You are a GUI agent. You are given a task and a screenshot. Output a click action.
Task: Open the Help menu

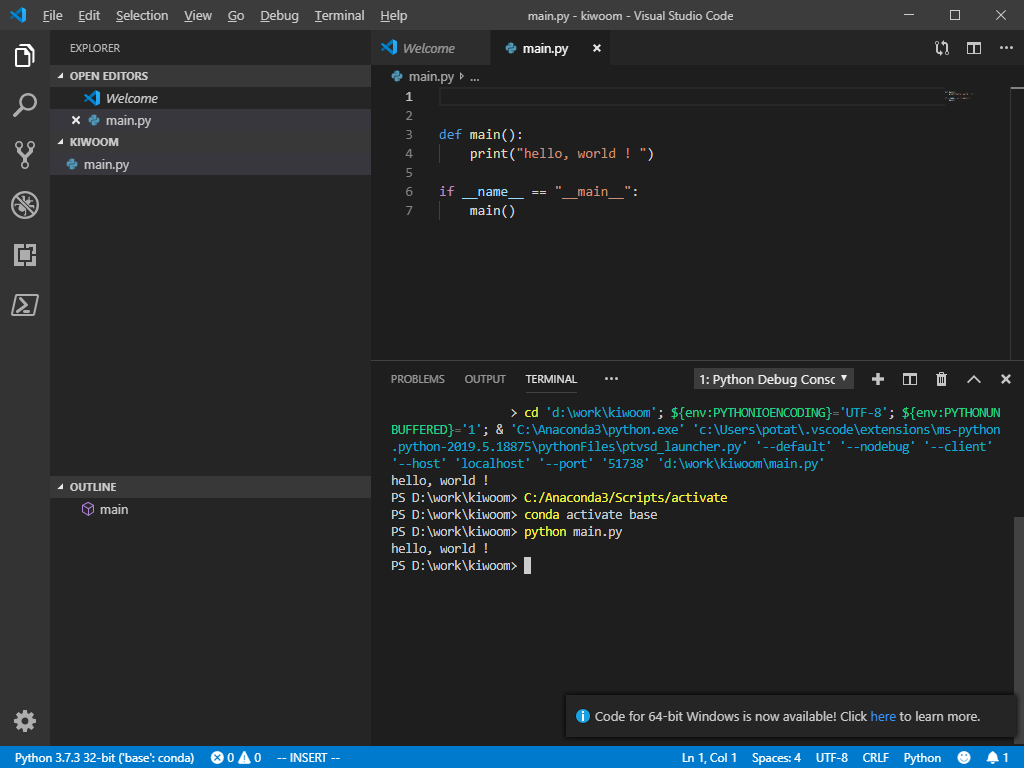[393, 15]
